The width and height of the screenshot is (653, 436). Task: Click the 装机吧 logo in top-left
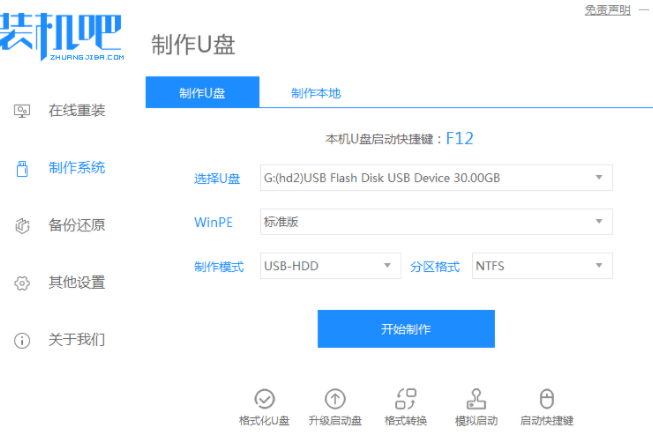click(62, 37)
